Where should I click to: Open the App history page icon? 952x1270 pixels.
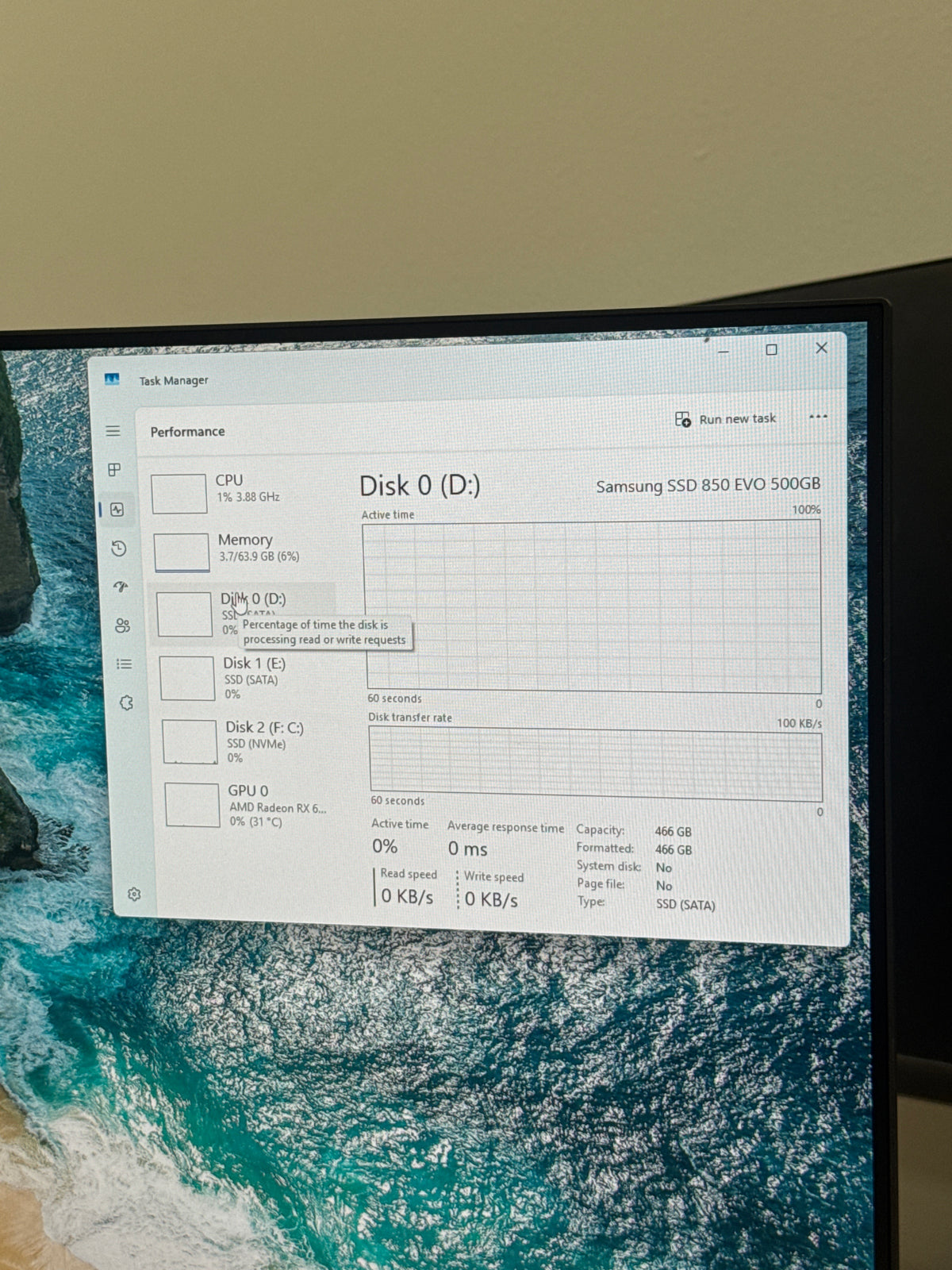point(119,548)
